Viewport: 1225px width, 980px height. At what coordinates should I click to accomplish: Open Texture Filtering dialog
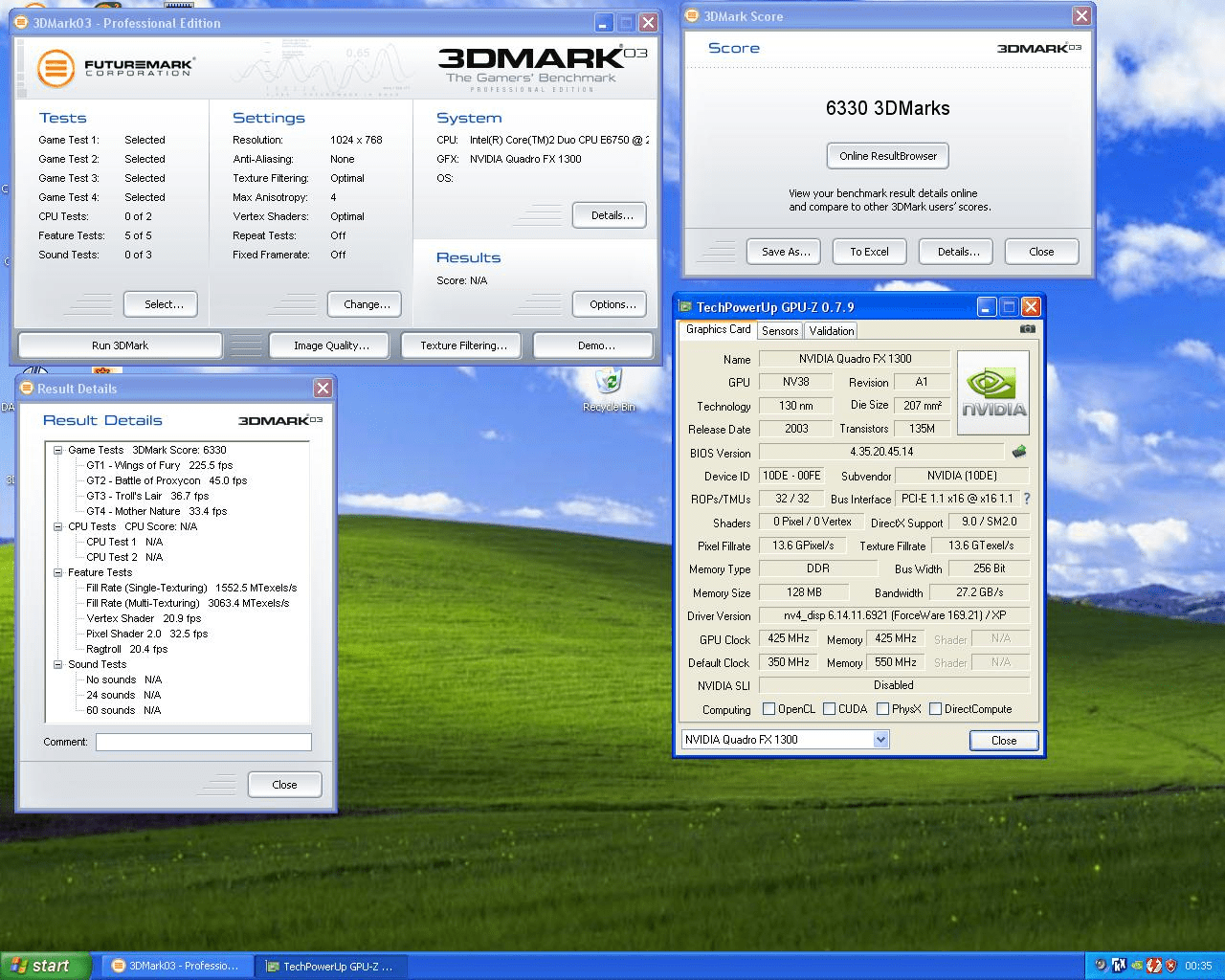click(x=463, y=345)
